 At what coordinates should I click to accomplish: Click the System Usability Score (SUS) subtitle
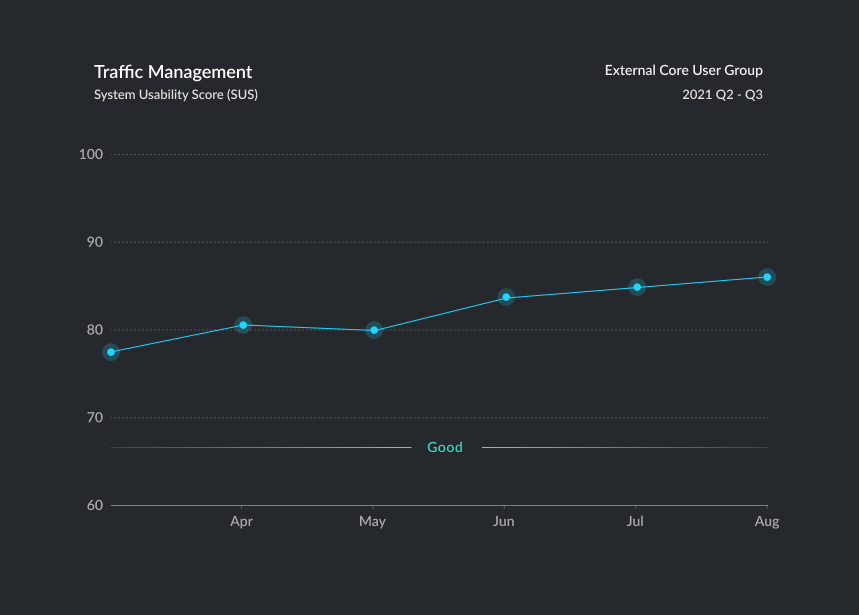click(x=176, y=95)
